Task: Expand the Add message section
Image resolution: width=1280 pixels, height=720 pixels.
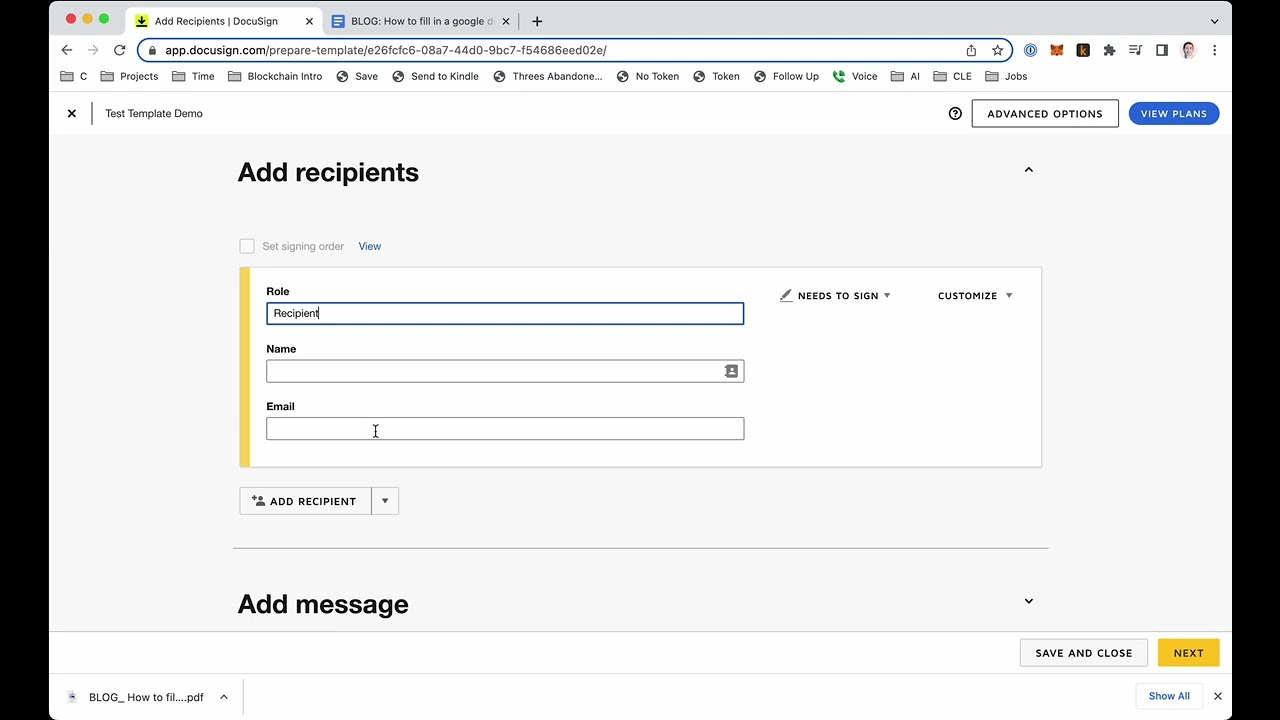Action: pyautogui.click(x=1028, y=601)
